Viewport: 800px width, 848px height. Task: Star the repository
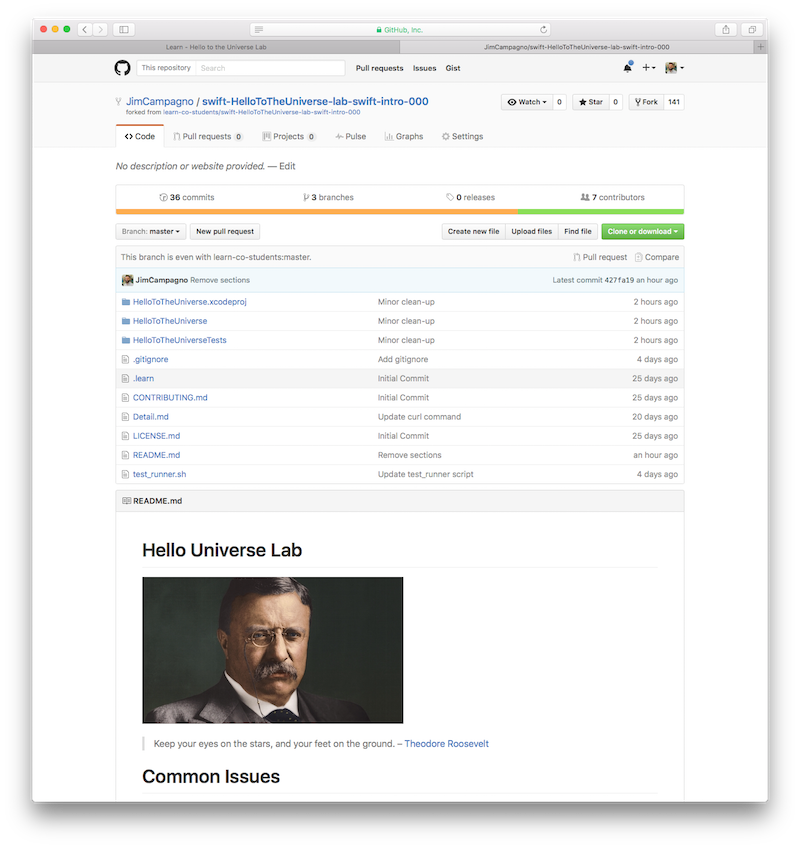click(590, 101)
